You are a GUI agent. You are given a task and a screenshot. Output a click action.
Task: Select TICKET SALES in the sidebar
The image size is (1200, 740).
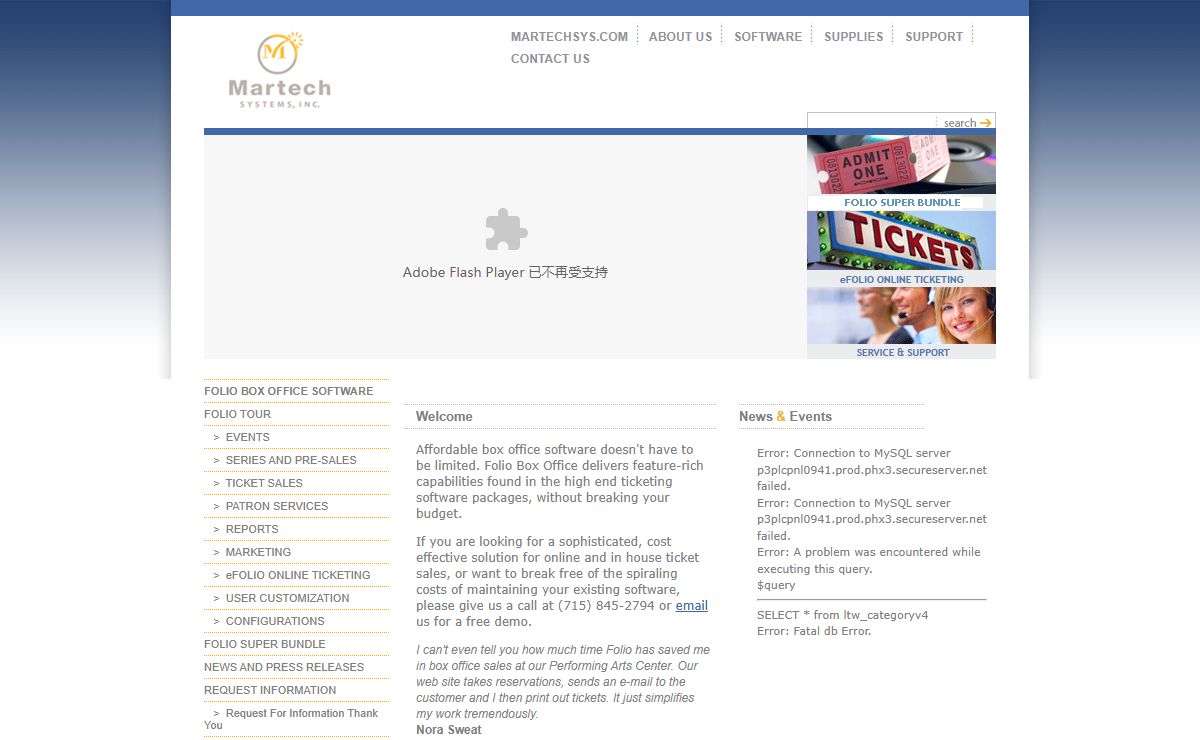pos(264,483)
